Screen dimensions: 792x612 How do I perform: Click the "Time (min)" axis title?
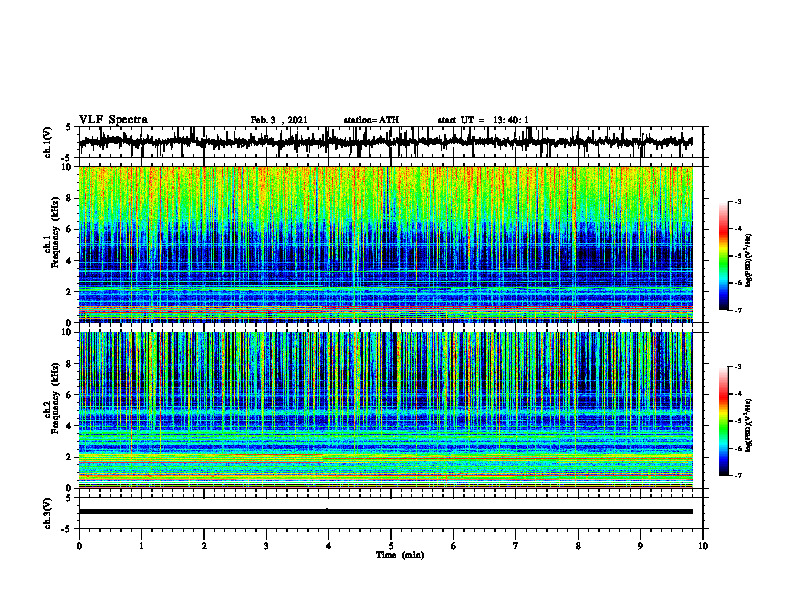tap(400, 555)
